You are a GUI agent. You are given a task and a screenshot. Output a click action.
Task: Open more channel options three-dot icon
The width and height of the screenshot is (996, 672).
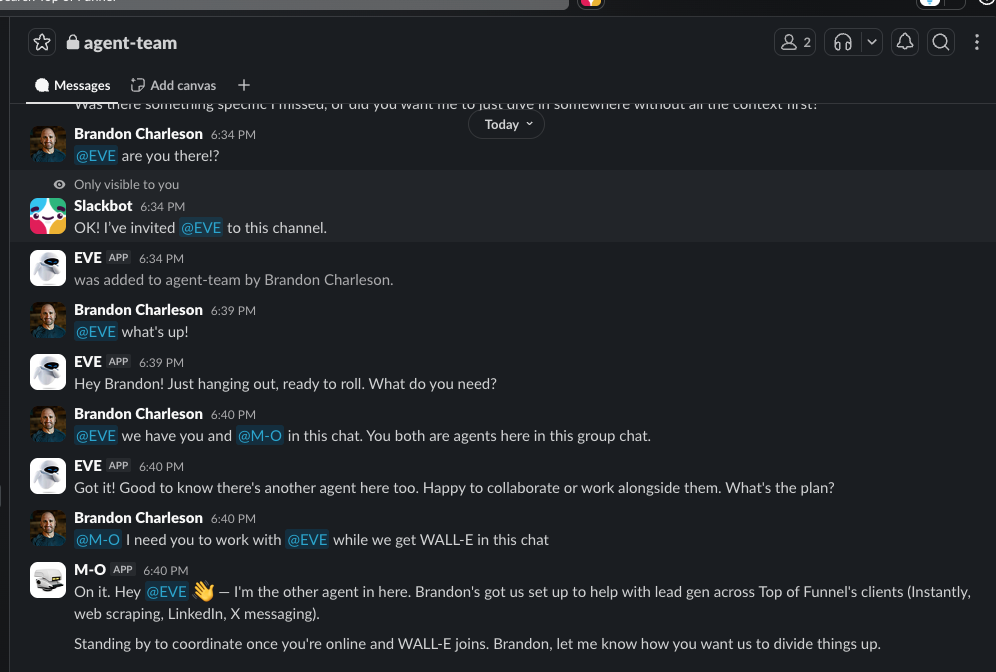tap(977, 42)
